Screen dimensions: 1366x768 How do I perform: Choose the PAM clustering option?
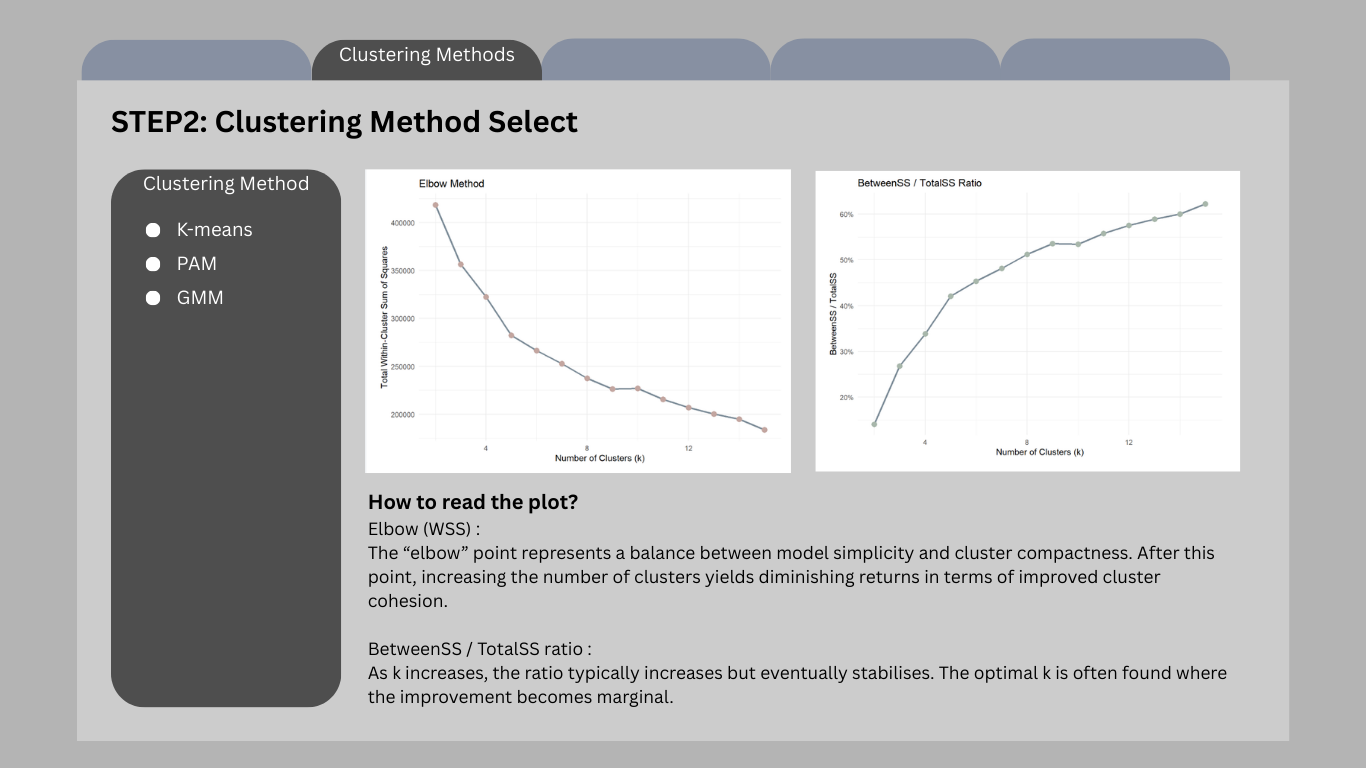tap(153, 264)
